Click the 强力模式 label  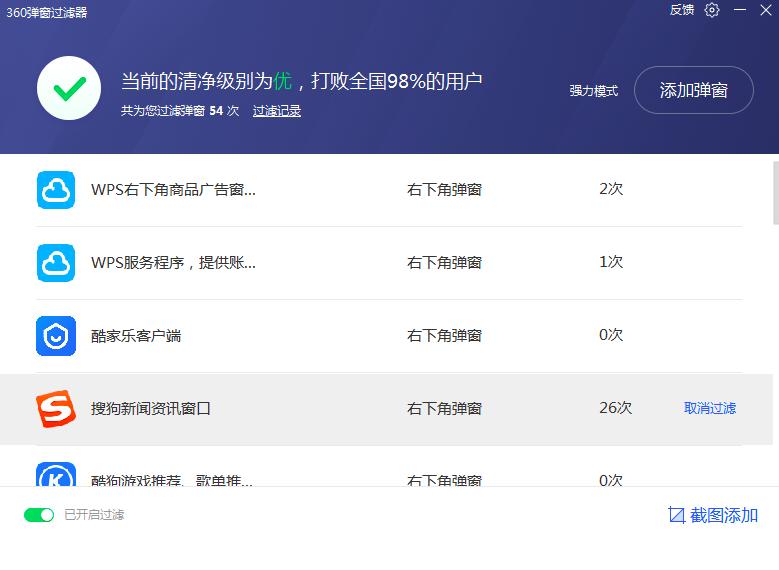coord(594,90)
